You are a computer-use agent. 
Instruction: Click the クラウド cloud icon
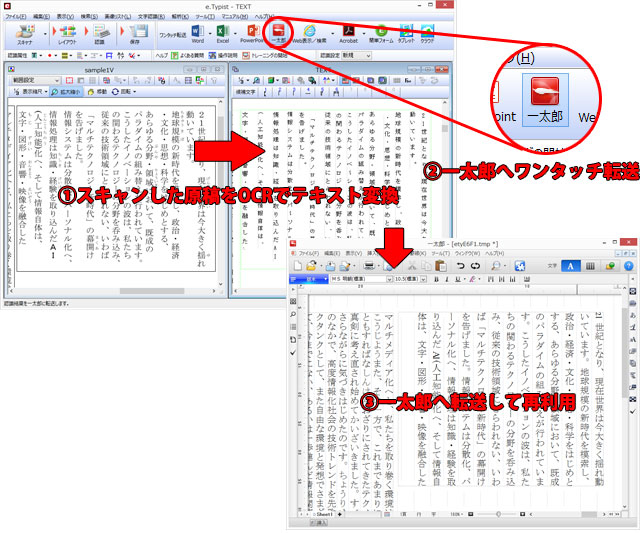tap(427, 33)
